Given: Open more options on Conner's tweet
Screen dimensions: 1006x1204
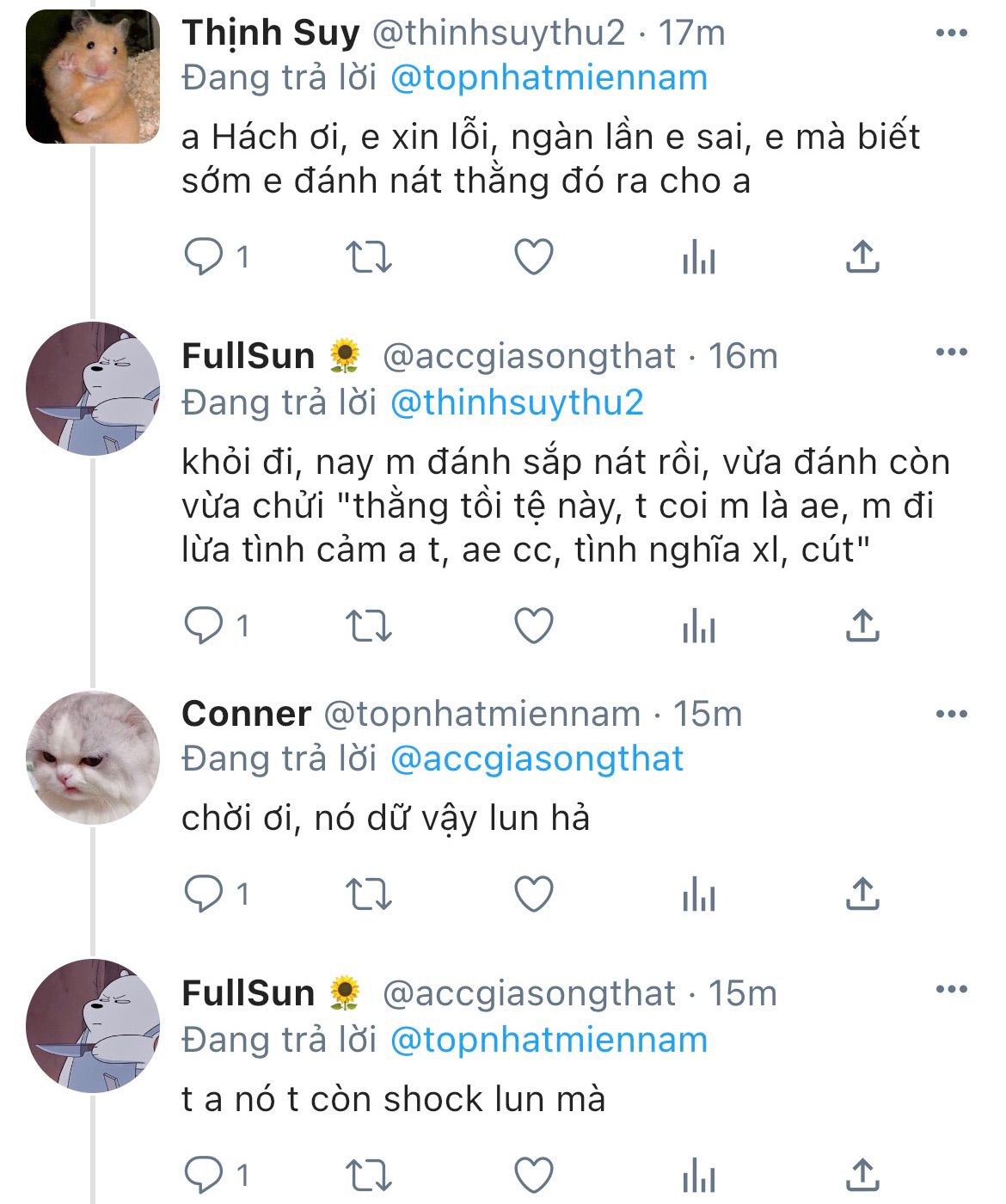Looking at the screenshot, I should click(951, 714).
